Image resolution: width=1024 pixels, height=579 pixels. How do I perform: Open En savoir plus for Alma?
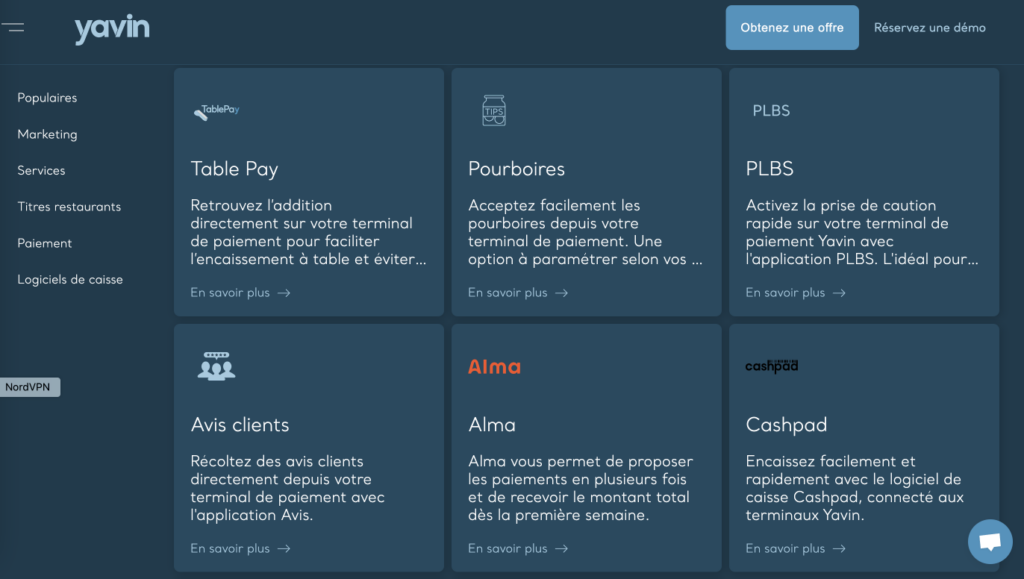[x=519, y=549]
